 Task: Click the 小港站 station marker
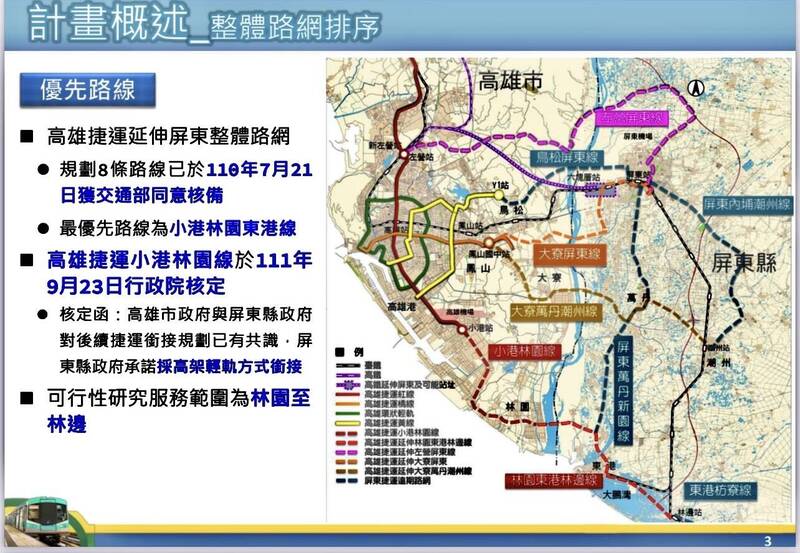point(460,327)
